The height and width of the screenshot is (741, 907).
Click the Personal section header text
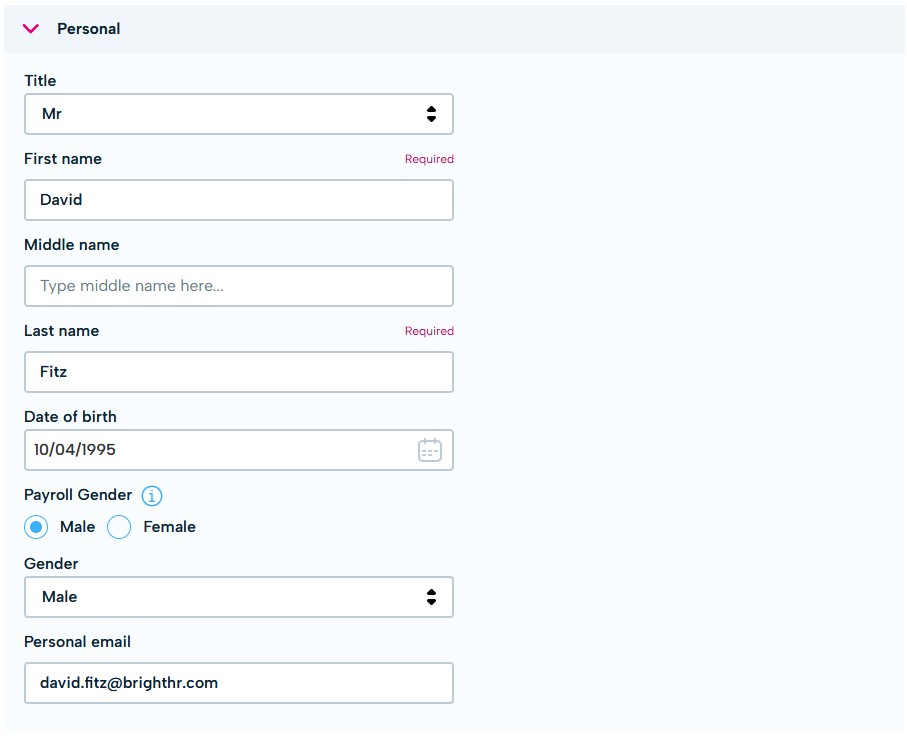click(88, 29)
